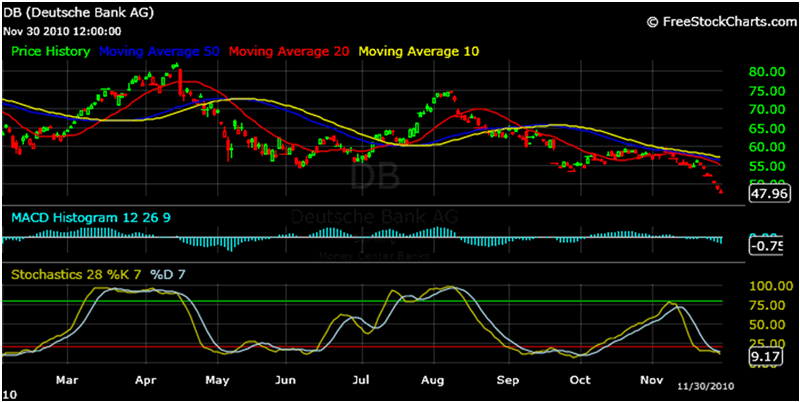Click the 47.96 current price box
800x402 pixels.
[770, 194]
